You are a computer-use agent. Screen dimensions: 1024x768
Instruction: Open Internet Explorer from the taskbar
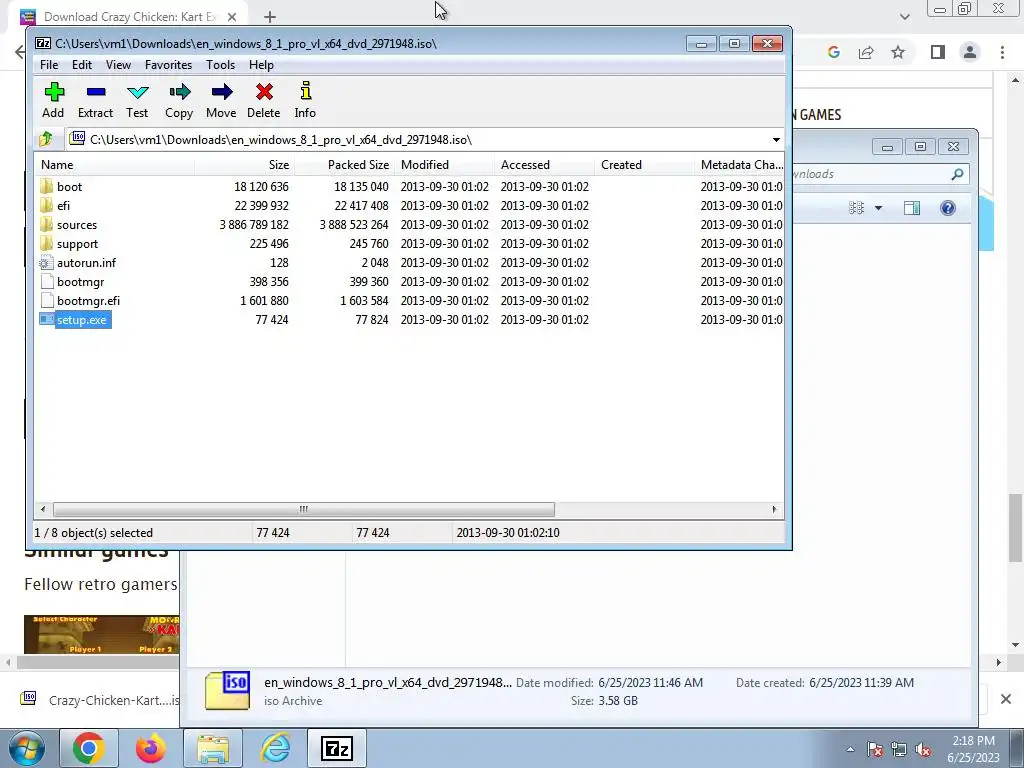pos(274,748)
